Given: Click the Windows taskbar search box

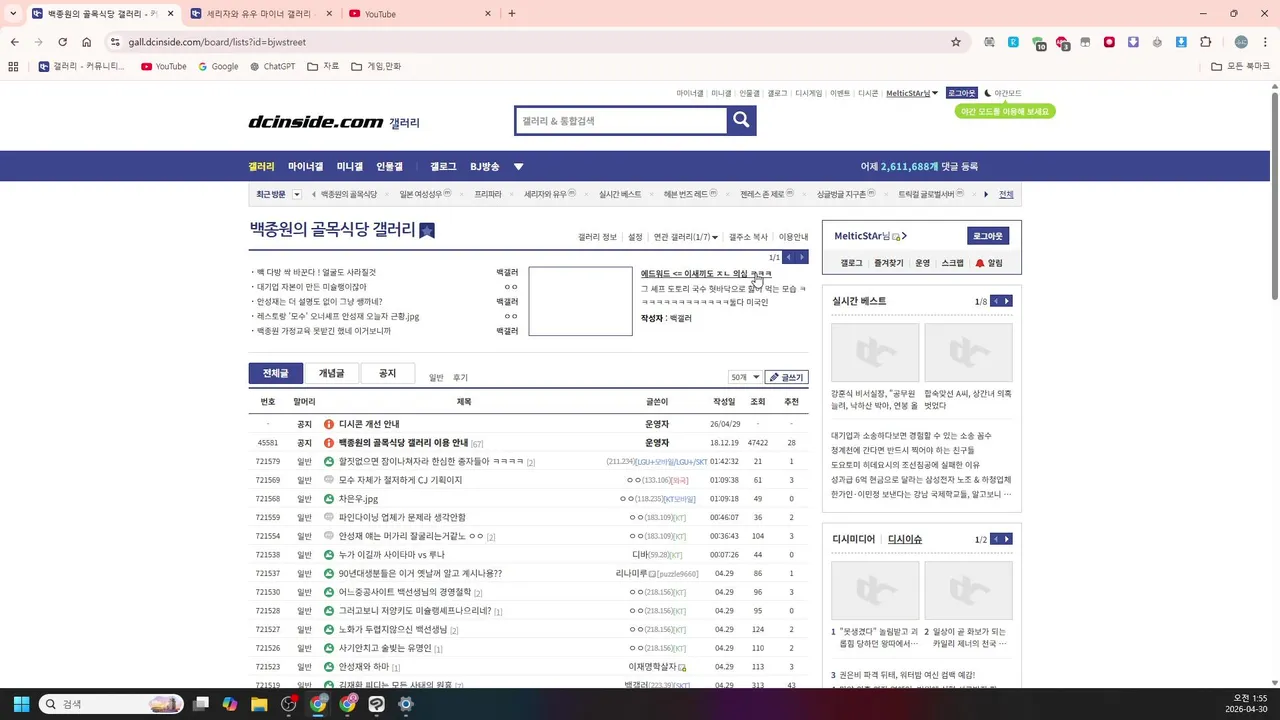Looking at the screenshot, I should (x=111, y=704).
